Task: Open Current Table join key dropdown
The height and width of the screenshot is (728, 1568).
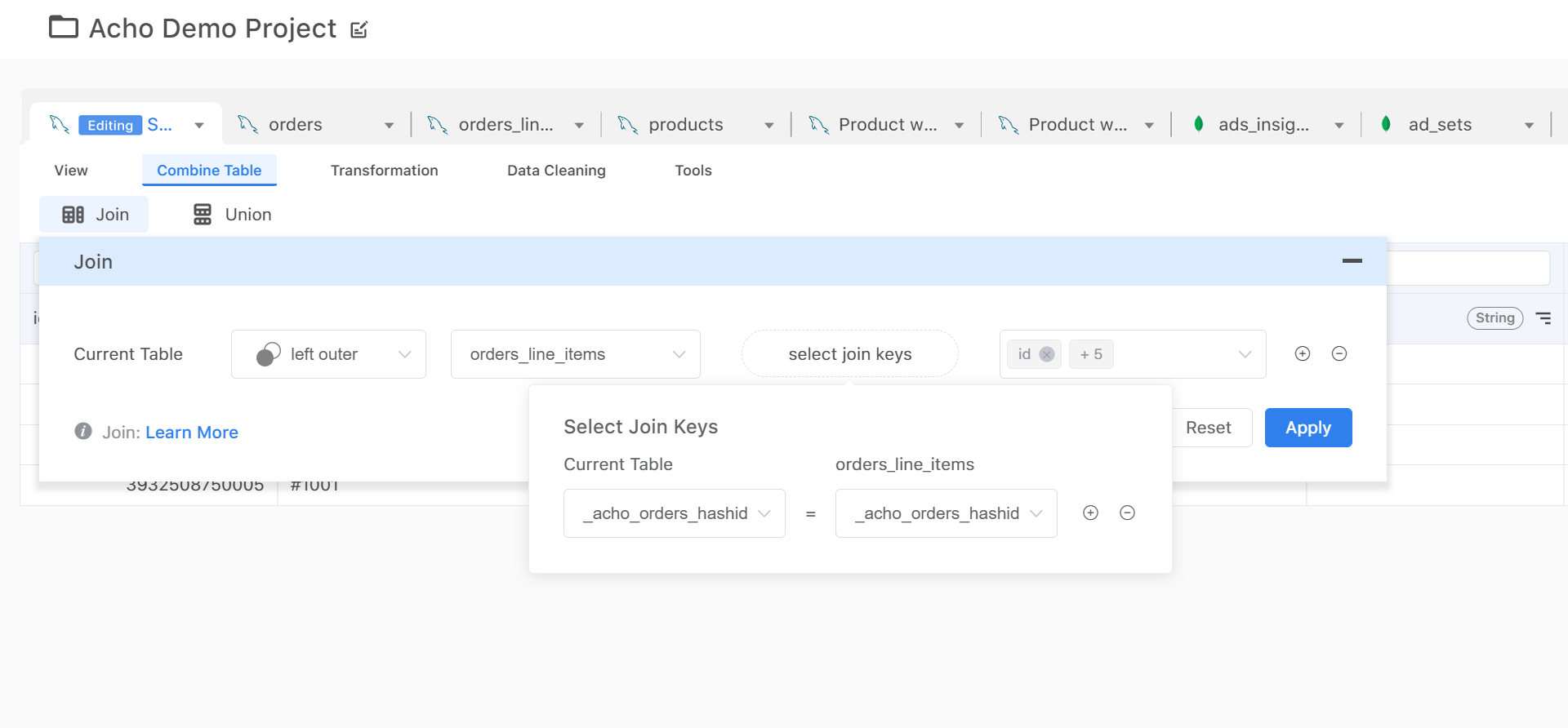Action: [x=675, y=513]
